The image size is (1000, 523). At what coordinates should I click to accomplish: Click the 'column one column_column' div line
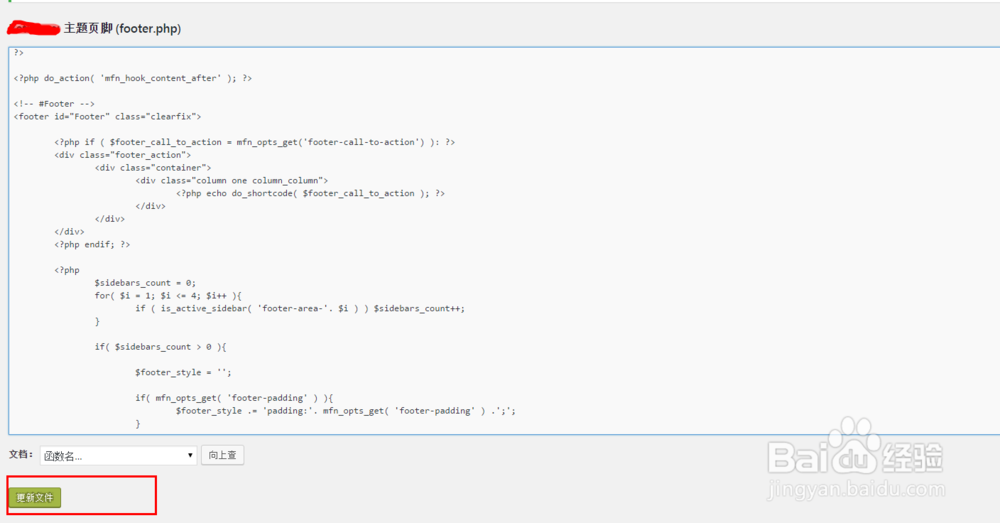[232, 180]
